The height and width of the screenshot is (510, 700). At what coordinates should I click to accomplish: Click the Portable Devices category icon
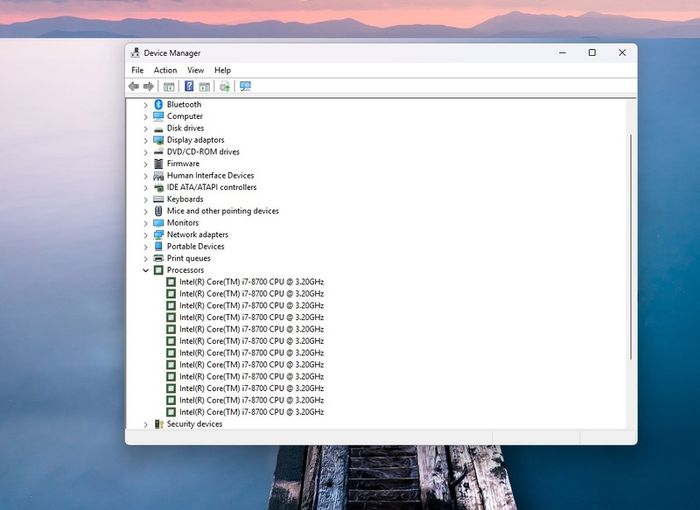(x=158, y=246)
